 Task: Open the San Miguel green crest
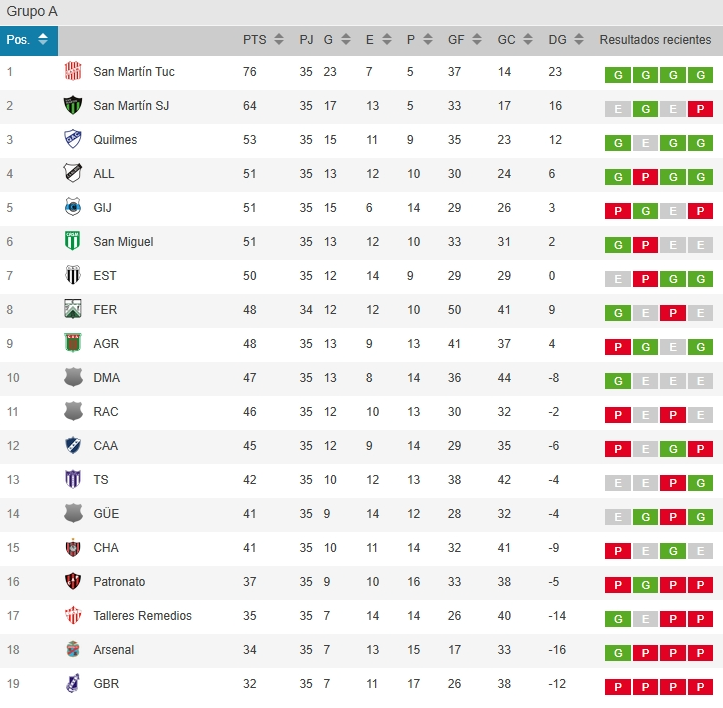(x=72, y=241)
